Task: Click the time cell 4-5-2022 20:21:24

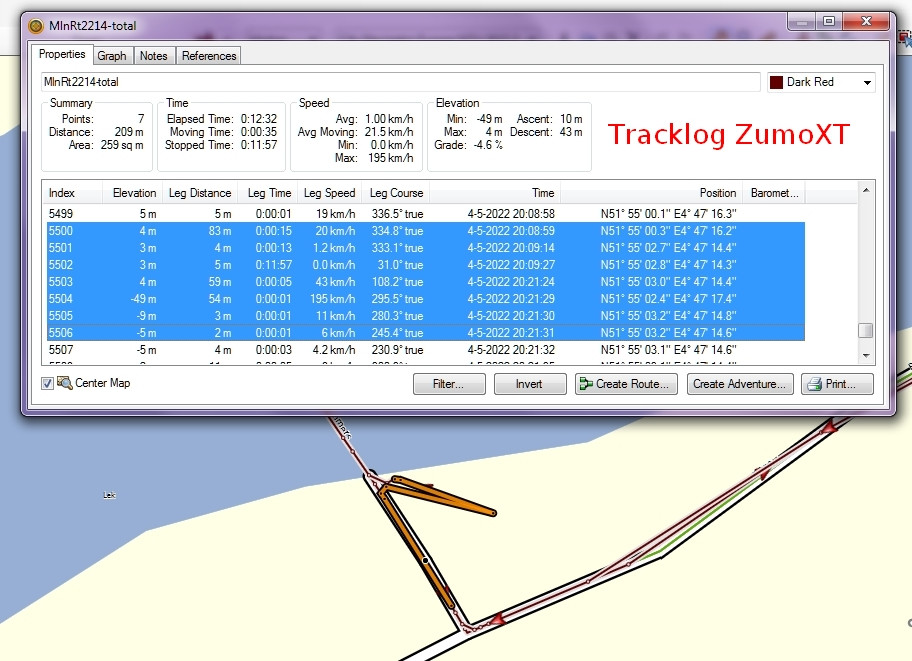Action: pyautogui.click(x=511, y=282)
